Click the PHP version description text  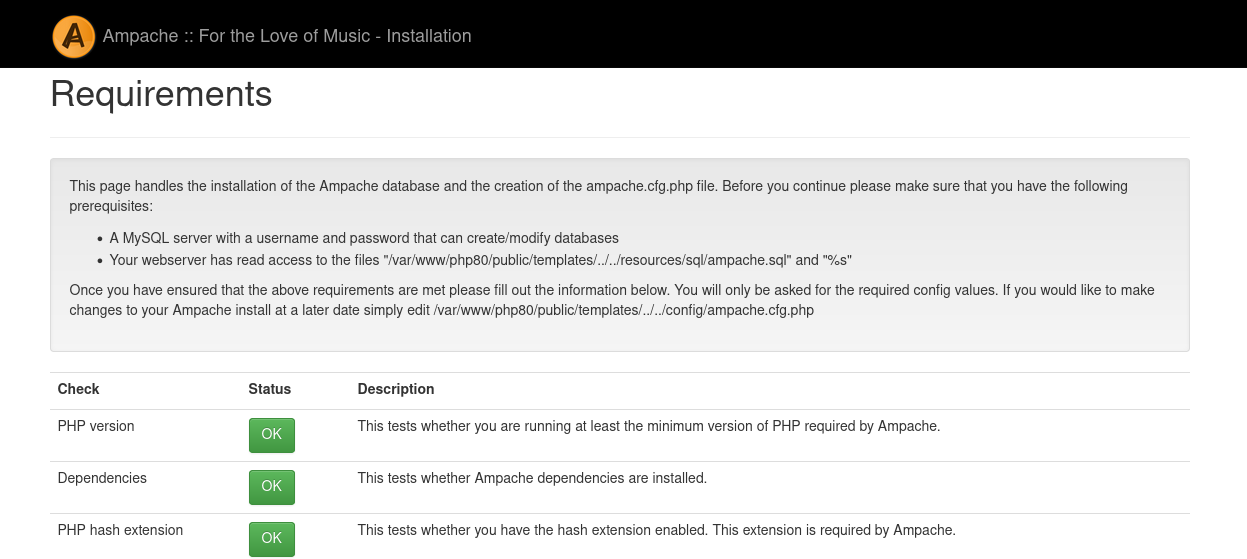pyautogui.click(x=648, y=426)
